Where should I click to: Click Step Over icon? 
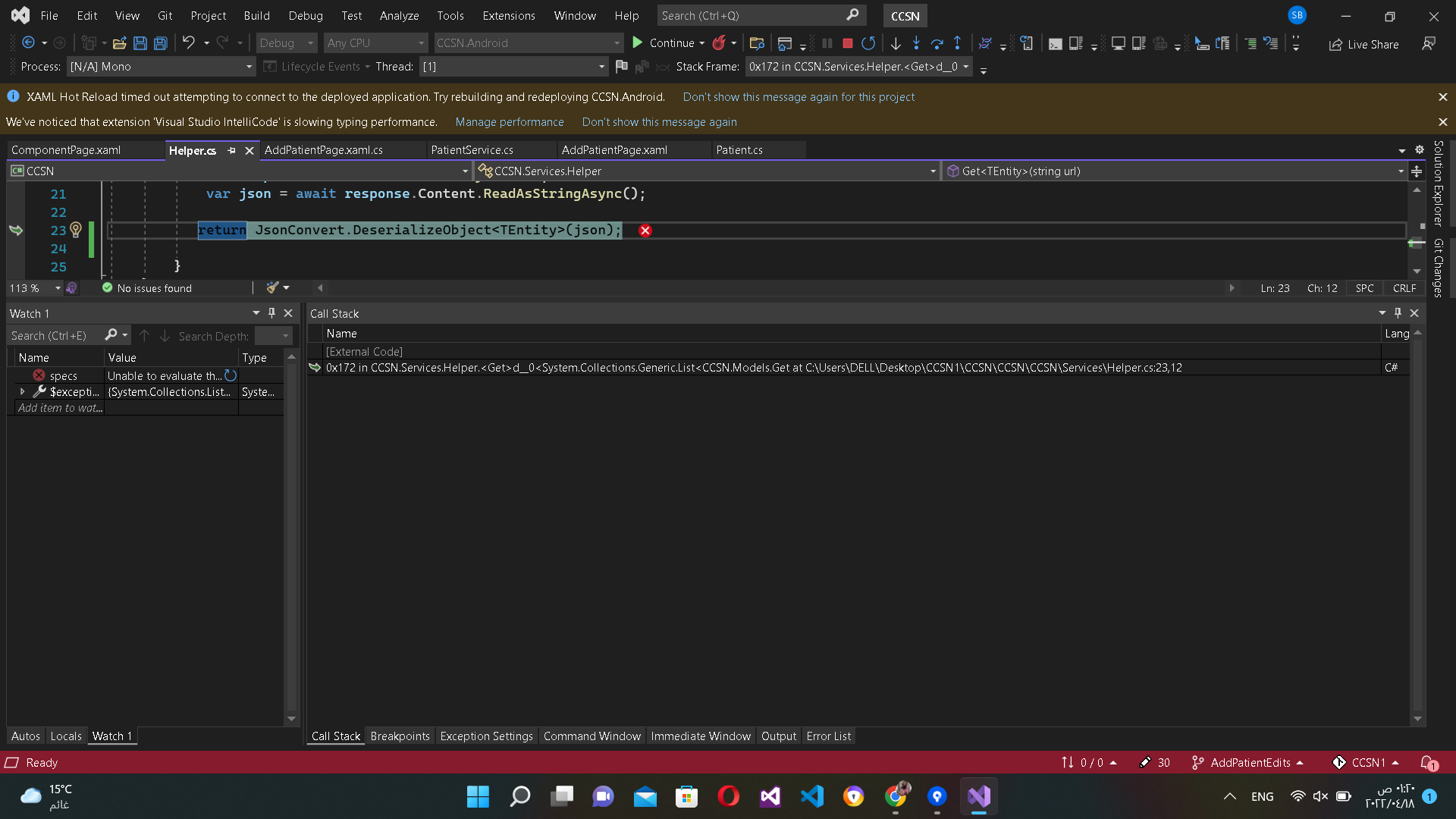click(937, 43)
